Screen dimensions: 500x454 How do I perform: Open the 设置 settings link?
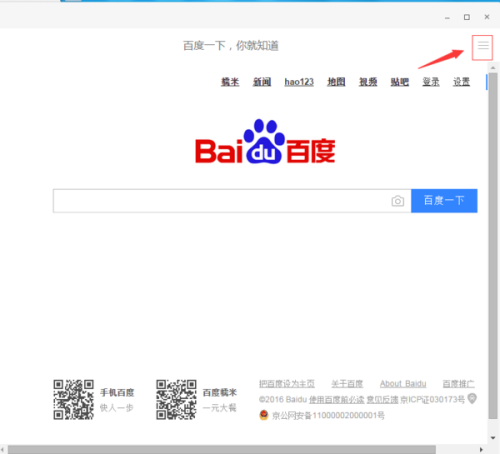pos(461,82)
